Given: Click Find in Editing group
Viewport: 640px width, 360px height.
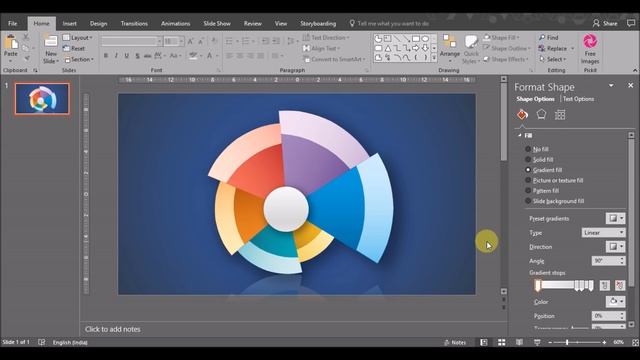Looking at the screenshot, I should [548, 38].
